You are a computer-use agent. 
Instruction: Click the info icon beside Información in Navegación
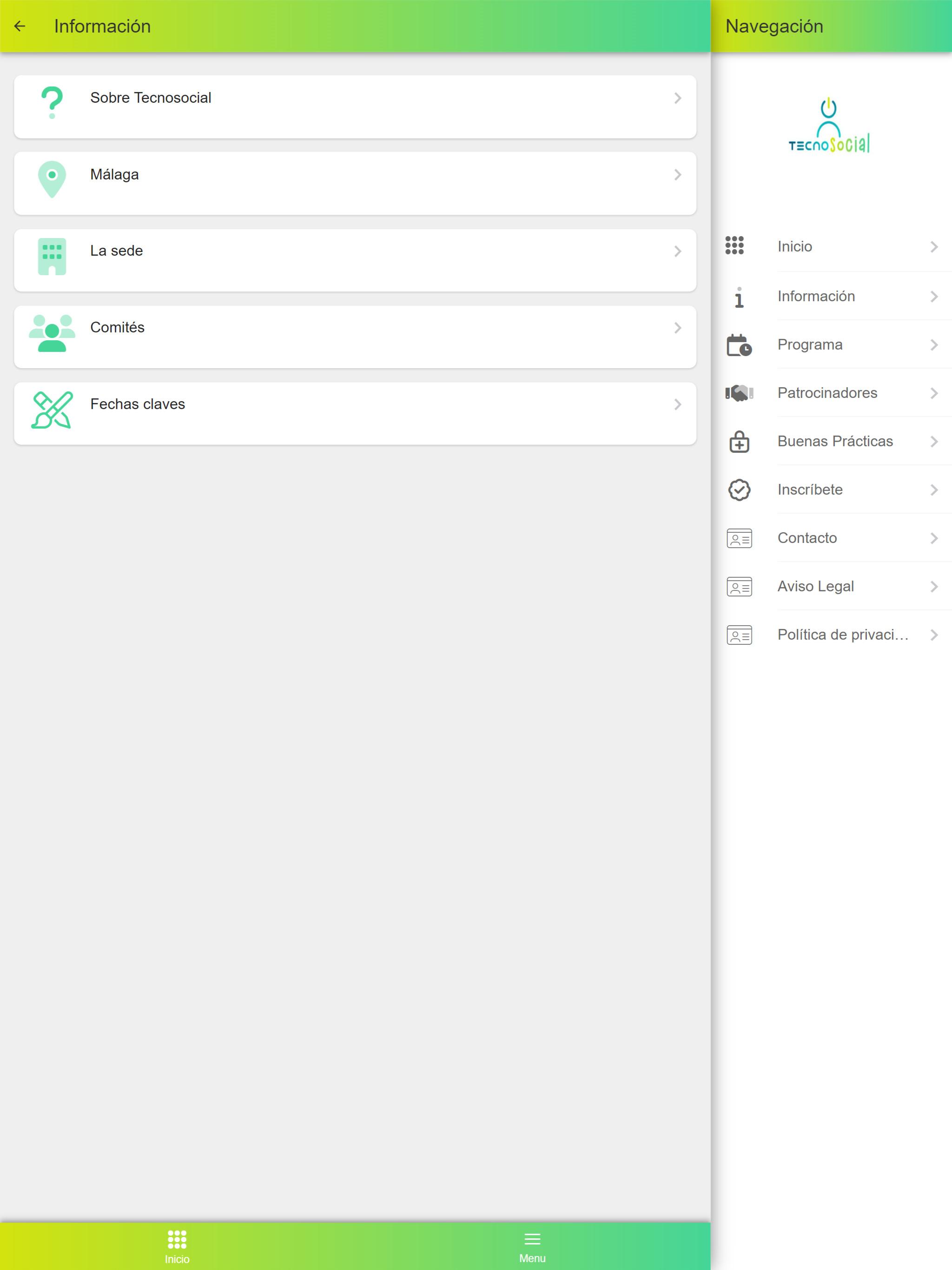tap(739, 297)
